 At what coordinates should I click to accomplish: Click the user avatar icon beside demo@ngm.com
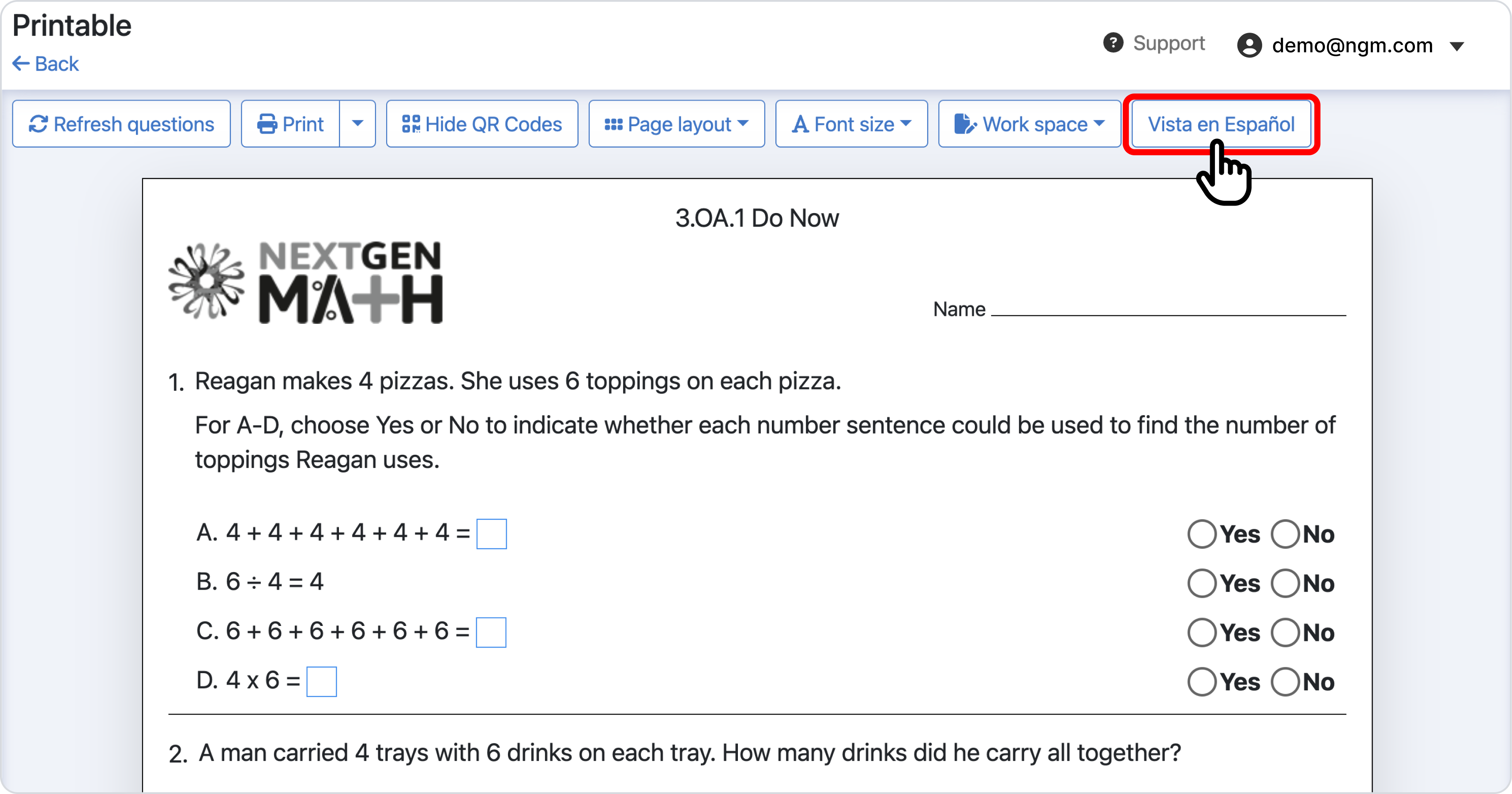(1250, 45)
